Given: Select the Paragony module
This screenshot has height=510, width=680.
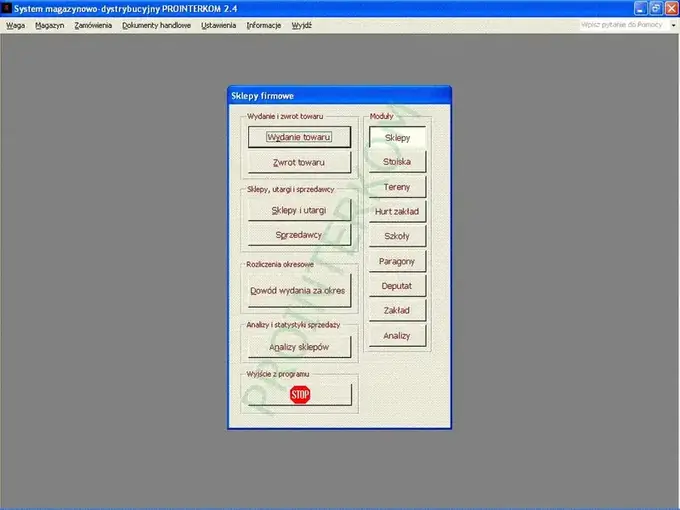Looking at the screenshot, I should (x=397, y=261).
